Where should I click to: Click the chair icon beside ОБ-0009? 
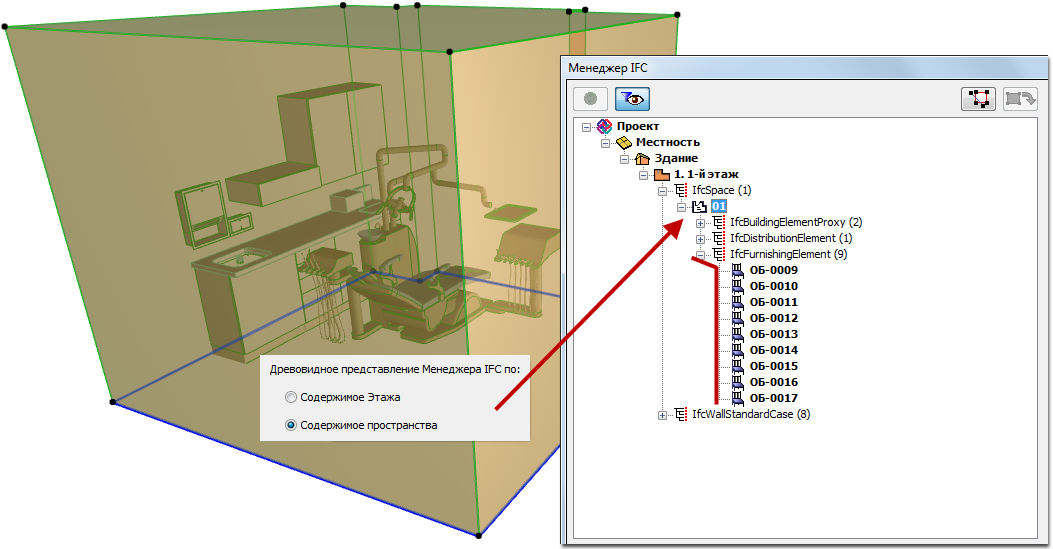pyautogui.click(x=737, y=270)
